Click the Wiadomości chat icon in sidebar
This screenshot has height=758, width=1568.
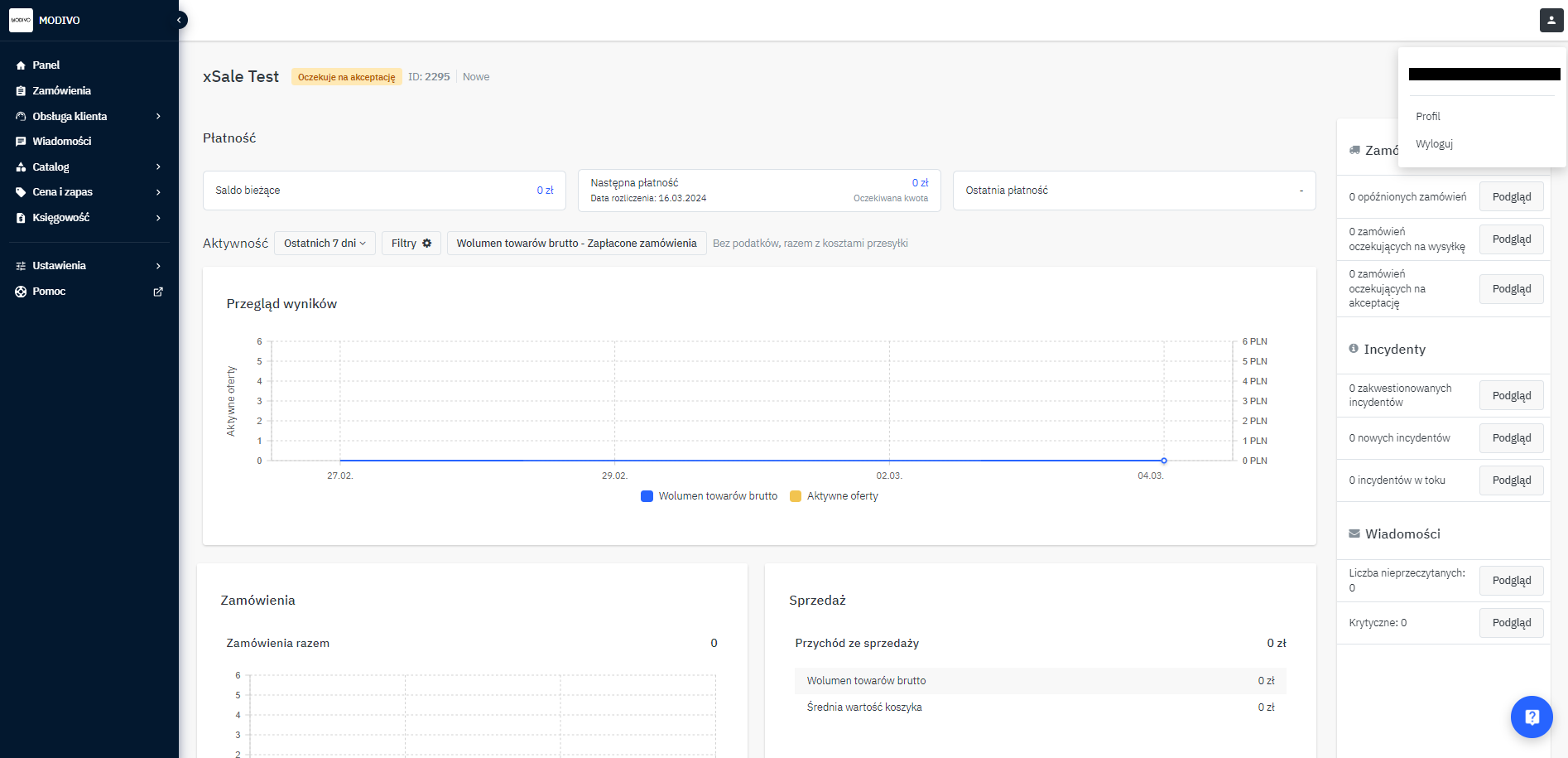22,142
